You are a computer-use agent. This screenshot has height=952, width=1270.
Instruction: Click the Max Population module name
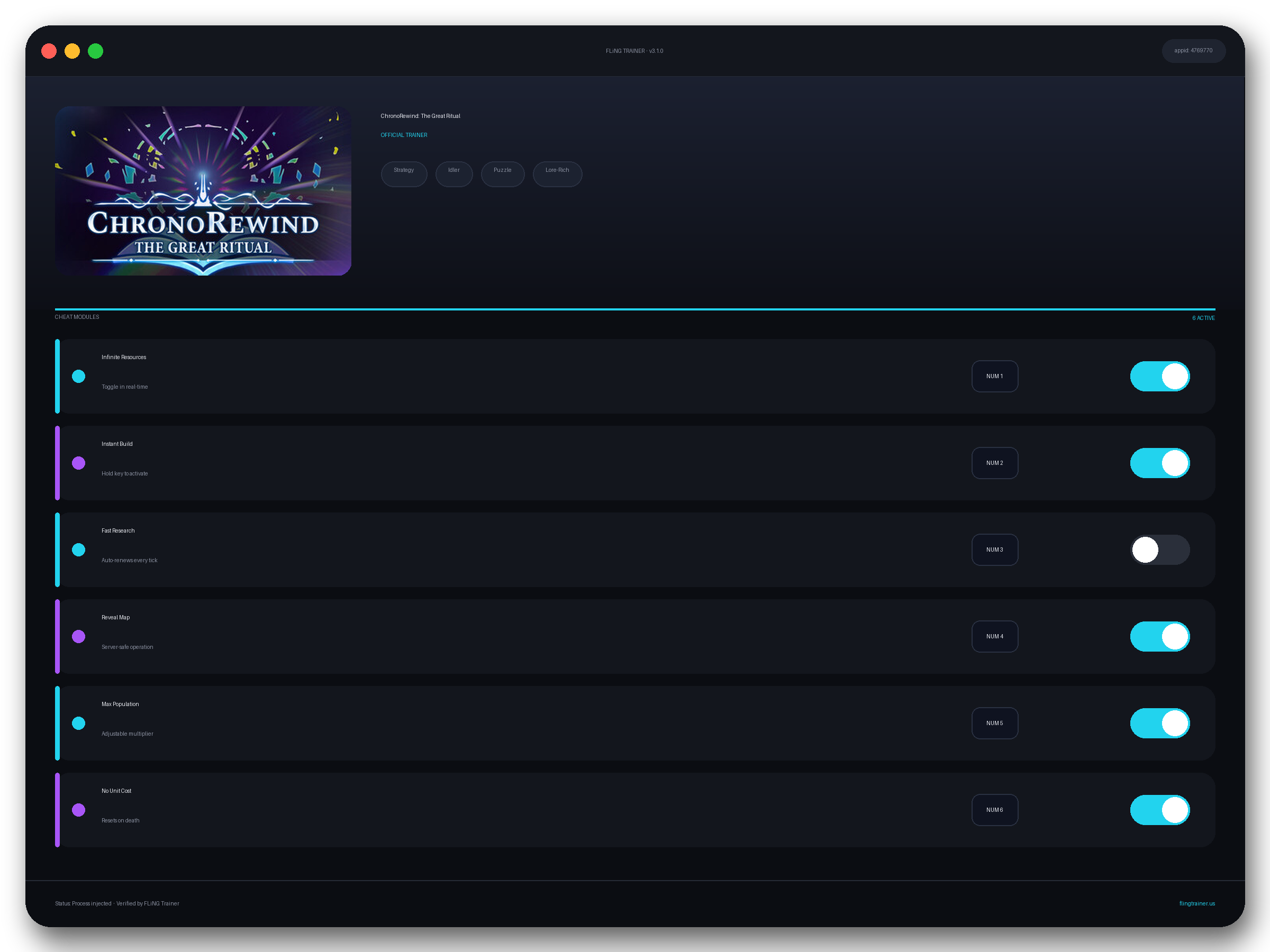(x=120, y=704)
